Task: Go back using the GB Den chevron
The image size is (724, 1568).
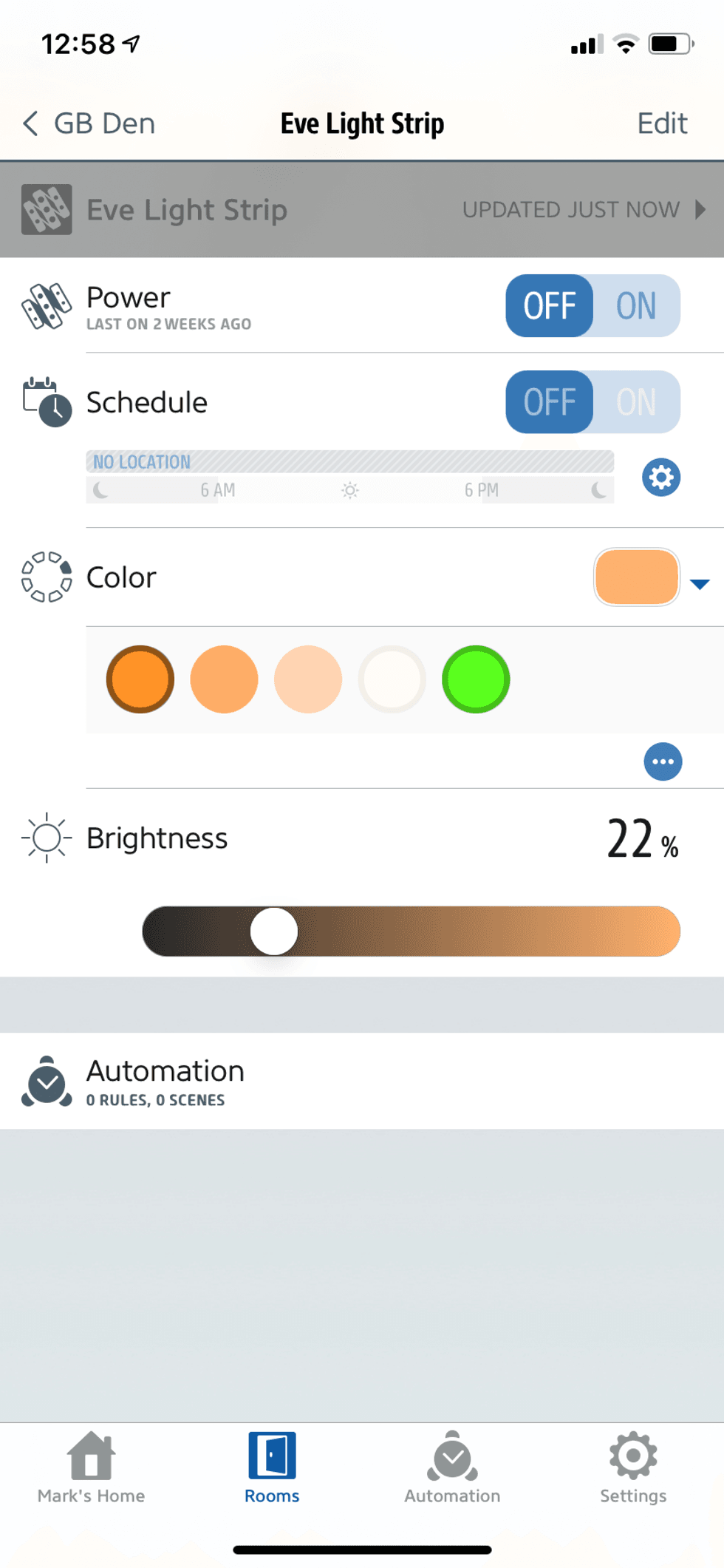Action: tap(31, 123)
